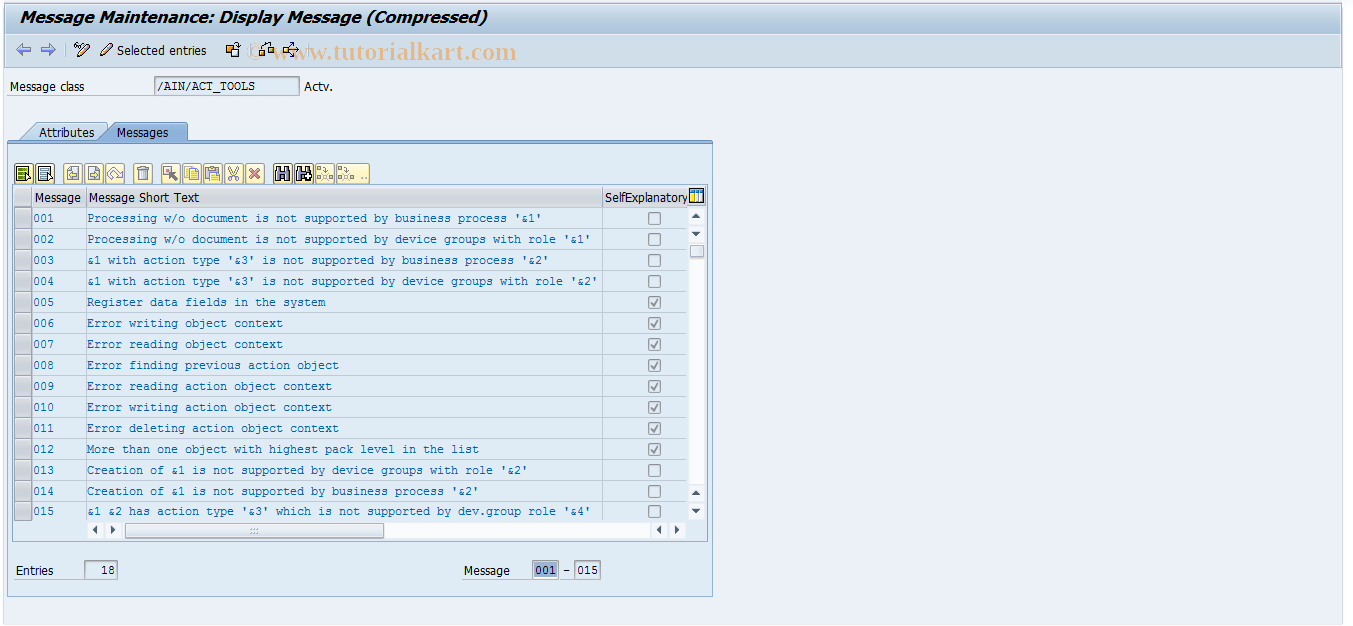The image size is (1353, 626).
Task: Click the SelfExplanatory column header
Action: point(645,197)
